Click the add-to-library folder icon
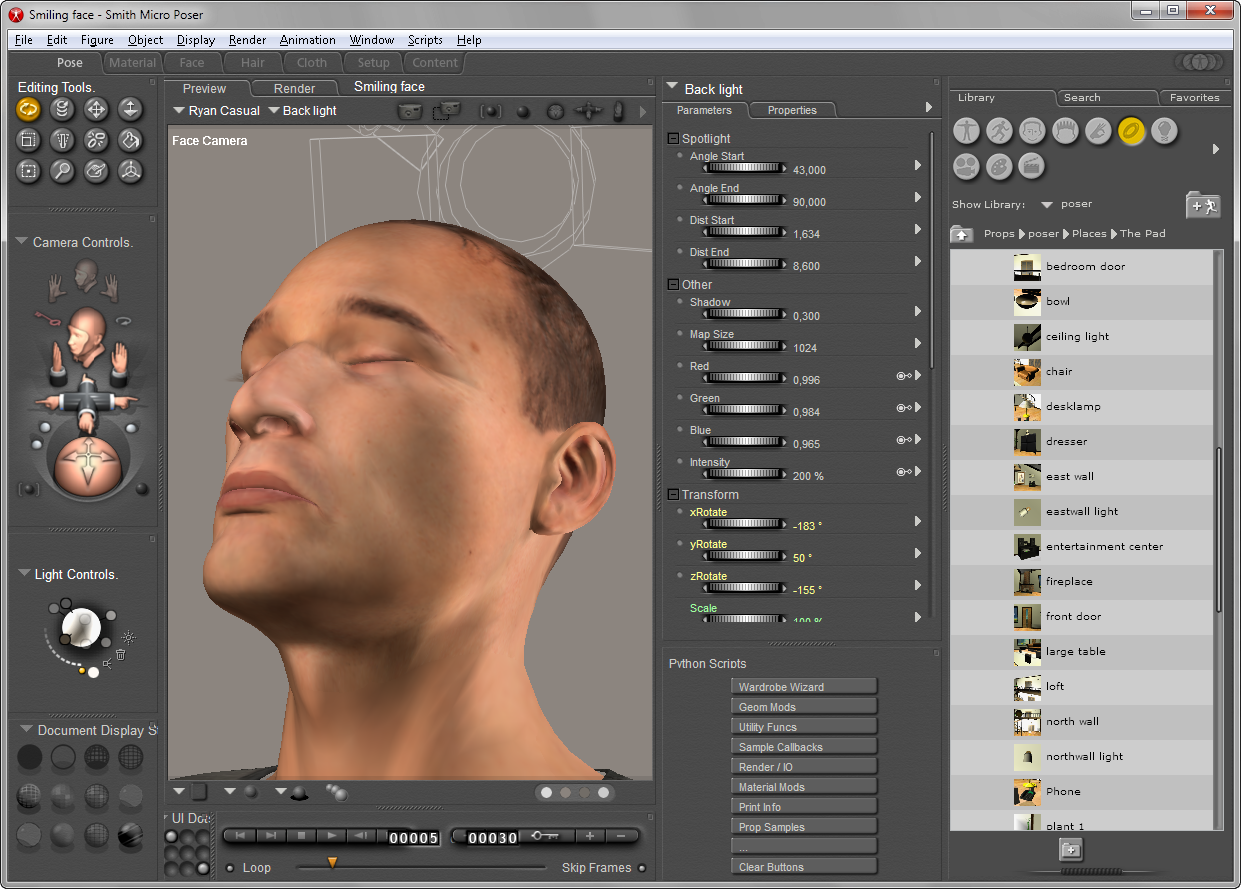The image size is (1241, 889). [x=1202, y=204]
